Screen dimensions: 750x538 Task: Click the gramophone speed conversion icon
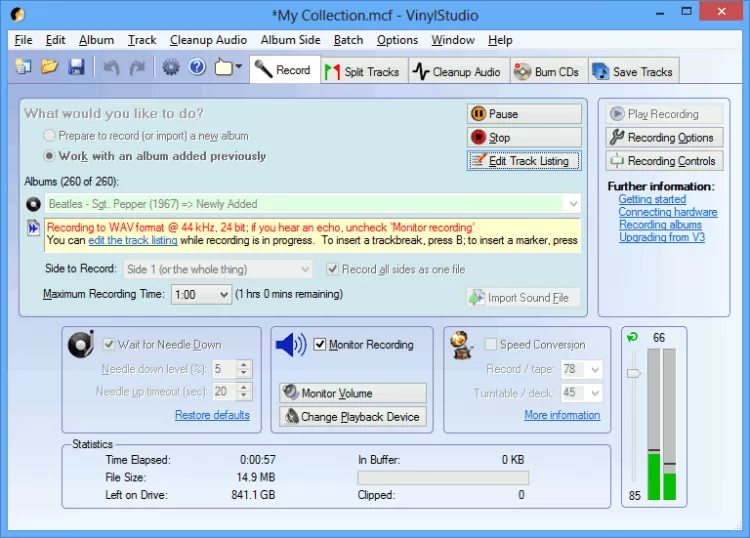tap(463, 345)
